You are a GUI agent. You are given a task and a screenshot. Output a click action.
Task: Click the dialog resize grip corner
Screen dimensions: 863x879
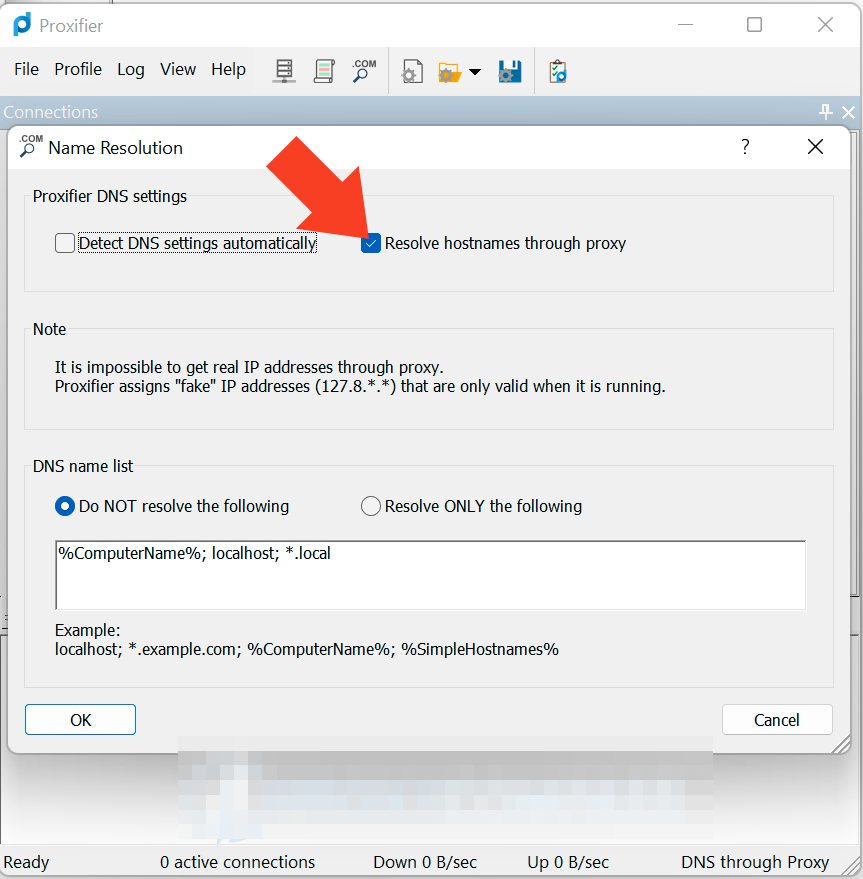point(841,744)
